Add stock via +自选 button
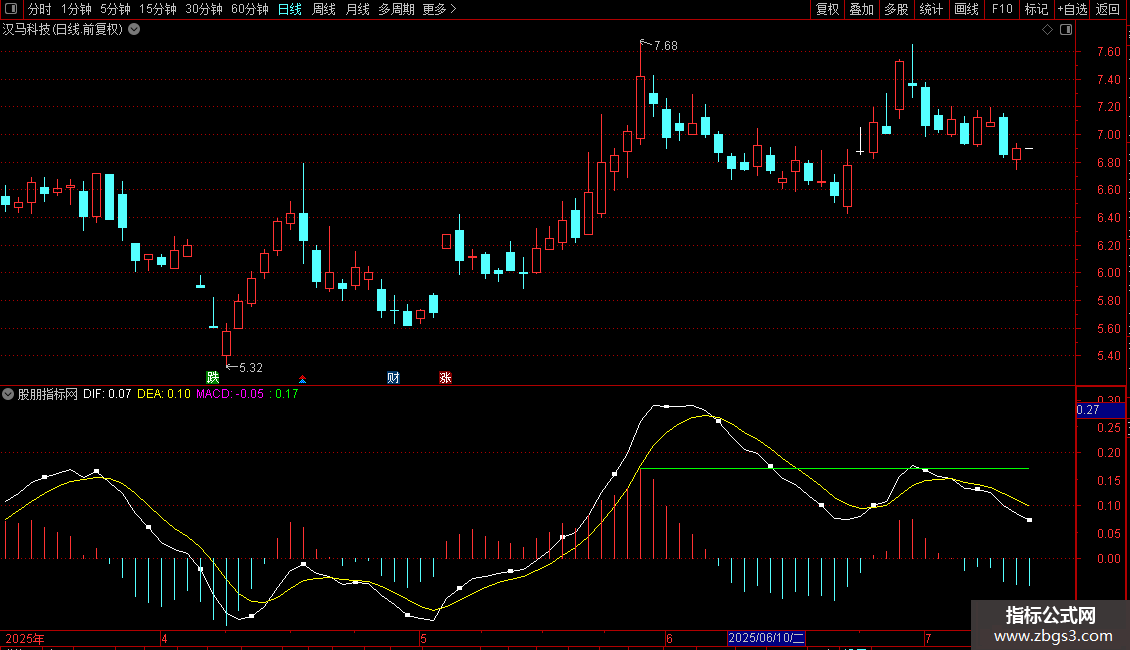The height and width of the screenshot is (650, 1130). point(1072,9)
